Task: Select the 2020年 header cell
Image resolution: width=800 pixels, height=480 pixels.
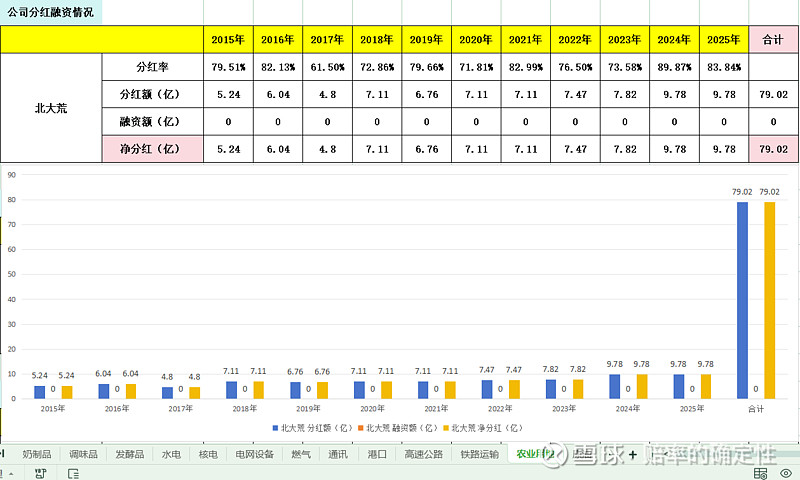Action: tap(476, 39)
